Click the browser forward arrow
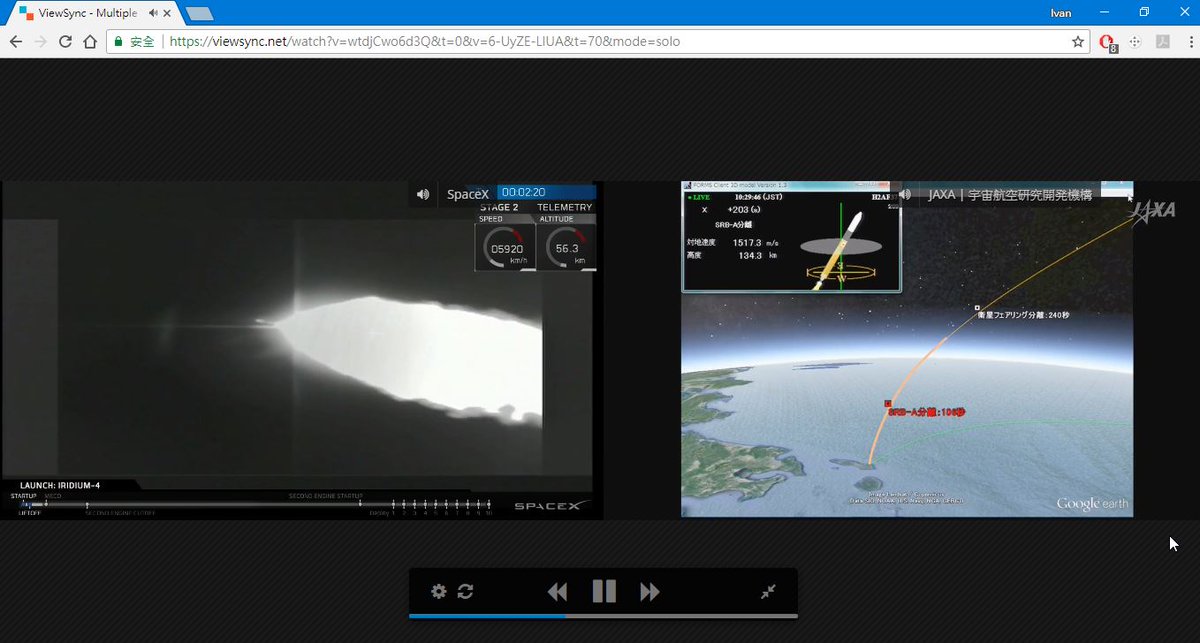 point(41,42)
